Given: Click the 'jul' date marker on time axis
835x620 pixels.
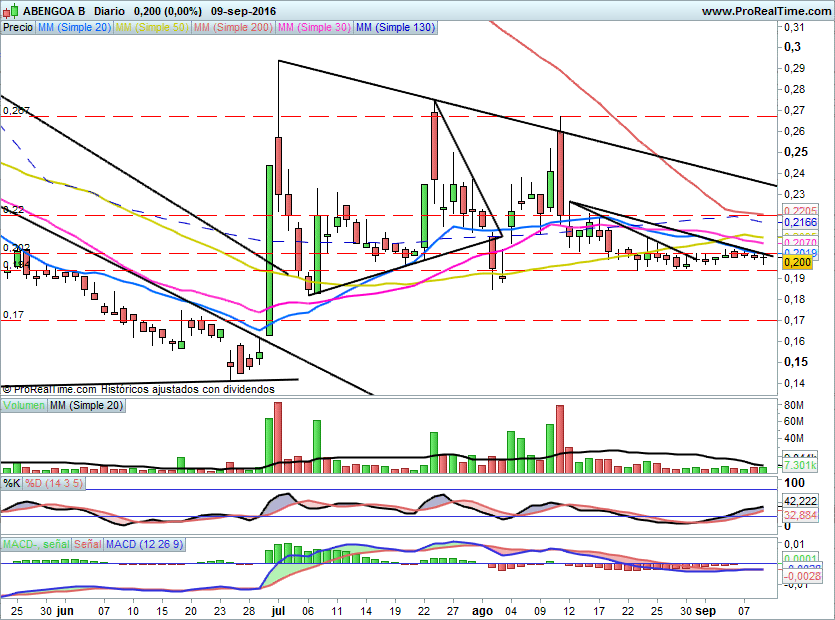Looking at the screenshot, I should click(x=275, y=608).
